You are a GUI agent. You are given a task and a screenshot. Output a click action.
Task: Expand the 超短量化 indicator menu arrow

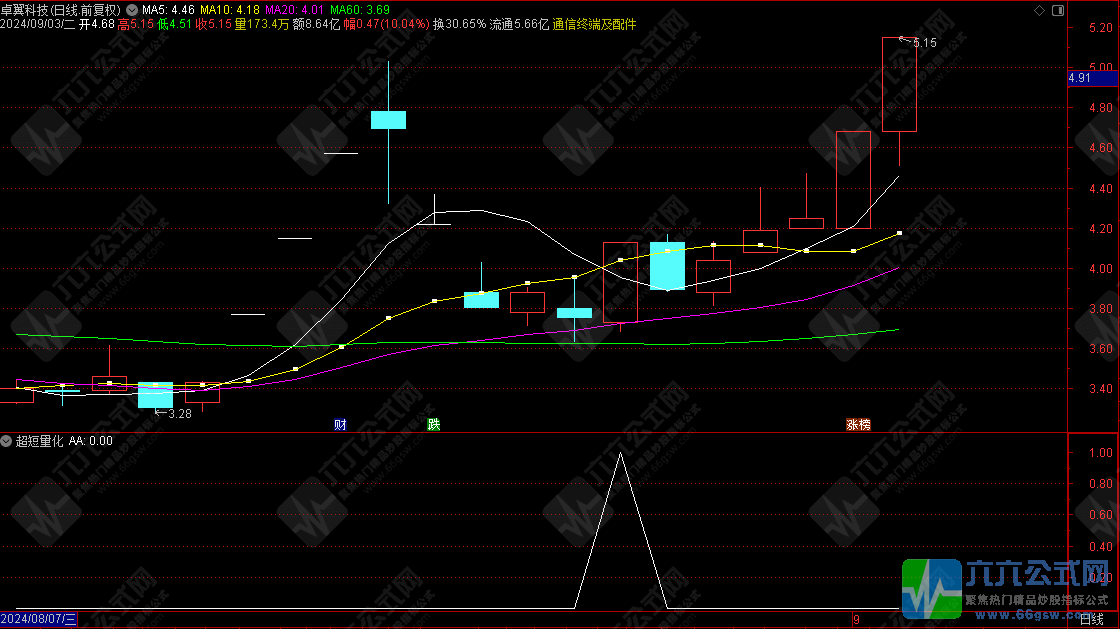pyautogui.click(x=6, y=441)
